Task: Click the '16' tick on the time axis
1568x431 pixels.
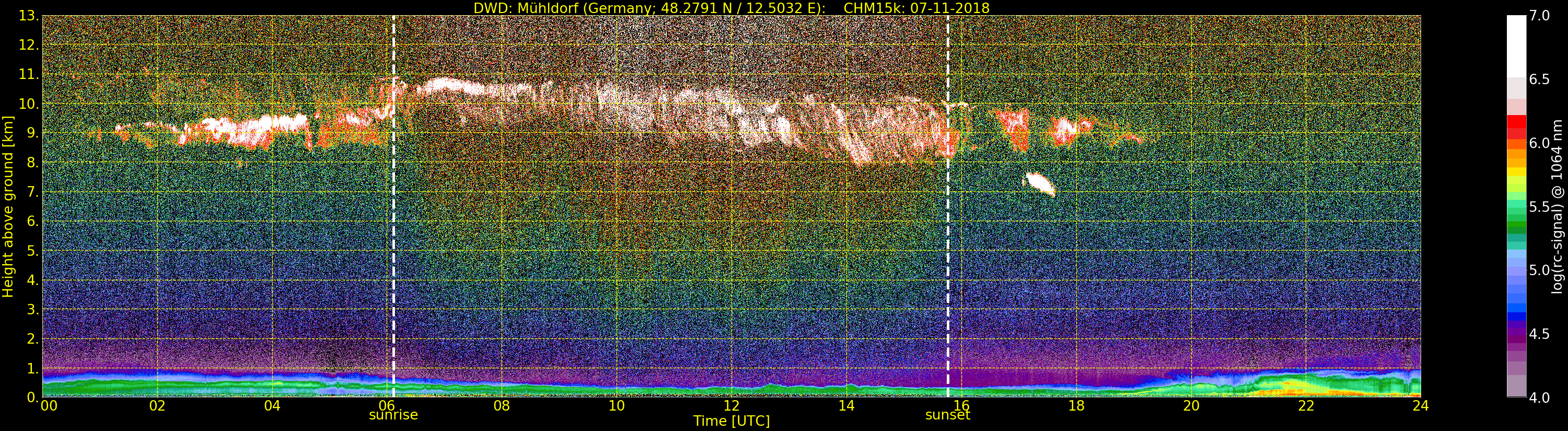Action: click(x=961, y=405)
